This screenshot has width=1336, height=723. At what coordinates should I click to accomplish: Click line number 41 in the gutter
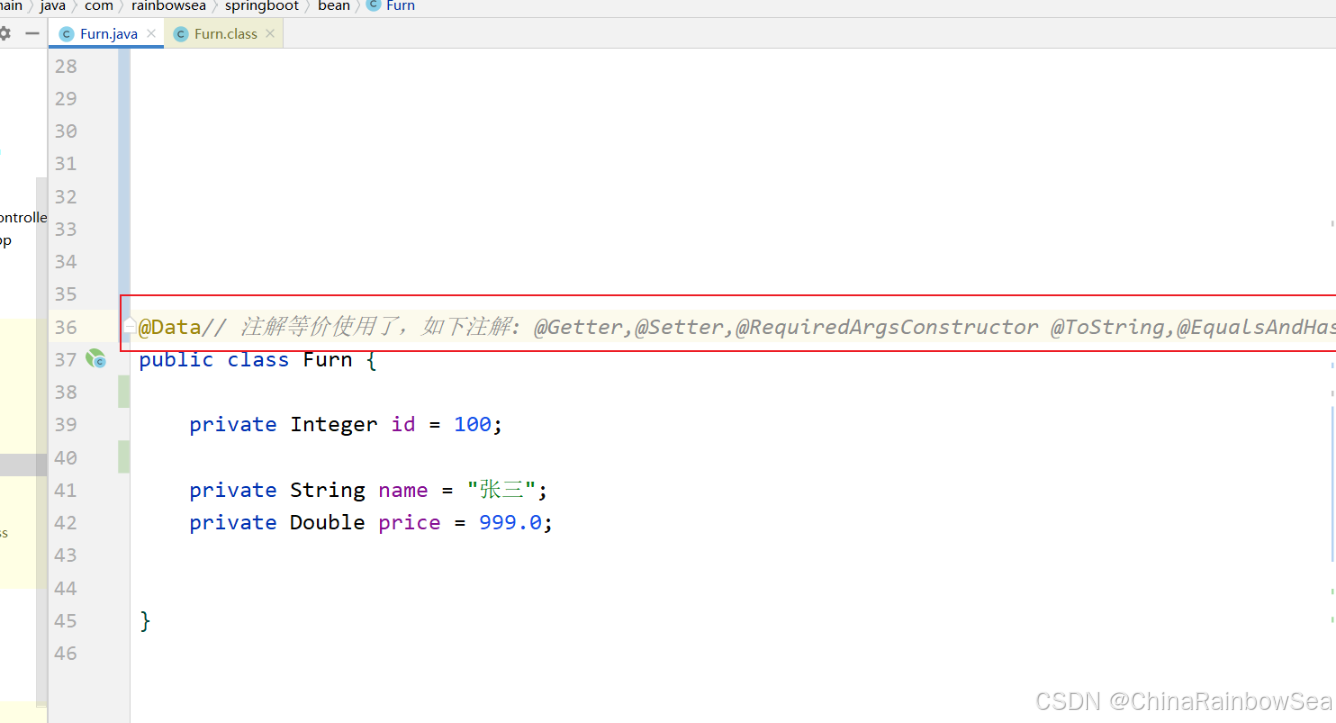point(66,490)
